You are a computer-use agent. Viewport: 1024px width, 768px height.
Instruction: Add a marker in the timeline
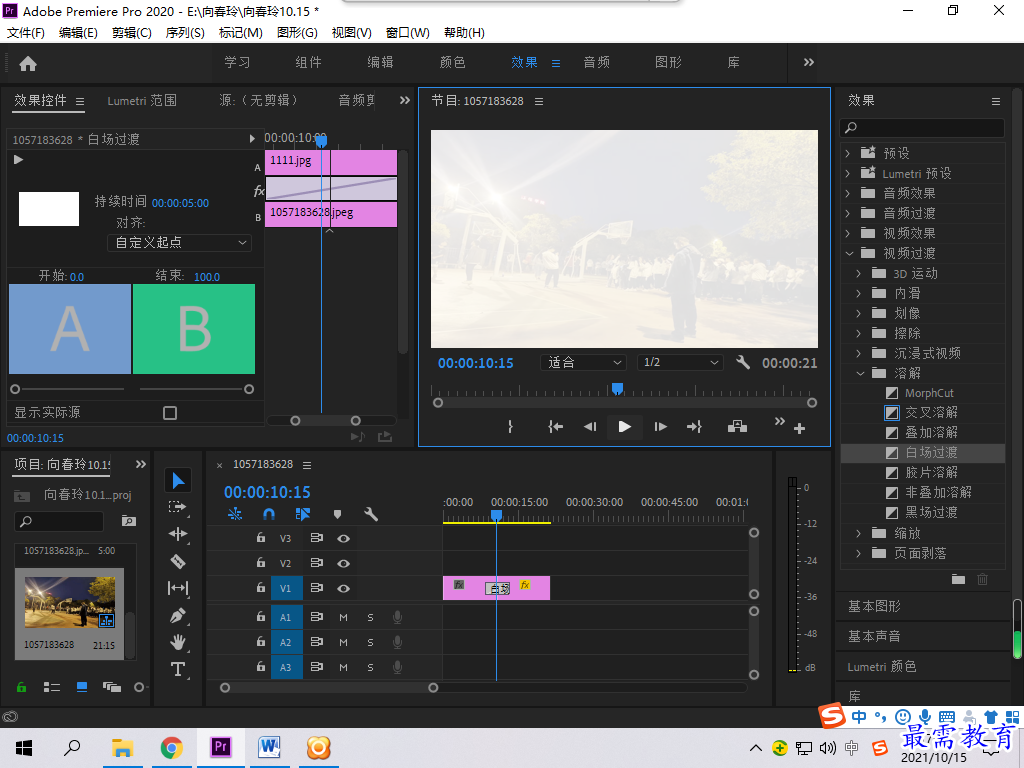[x=337, y=515]
